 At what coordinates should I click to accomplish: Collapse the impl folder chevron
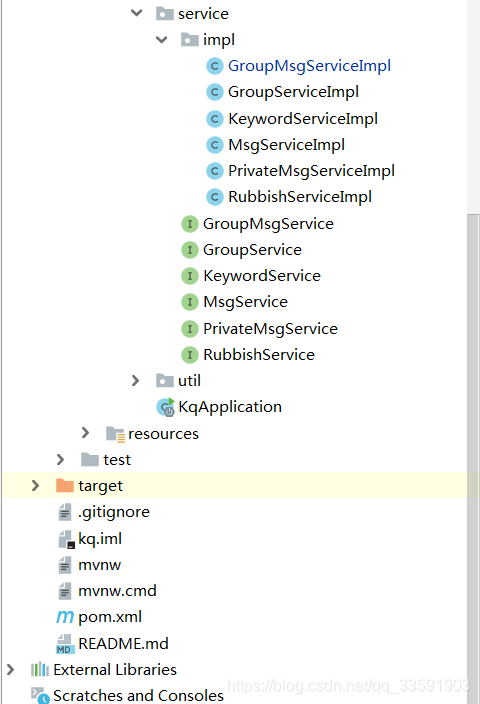pos(161,40)
